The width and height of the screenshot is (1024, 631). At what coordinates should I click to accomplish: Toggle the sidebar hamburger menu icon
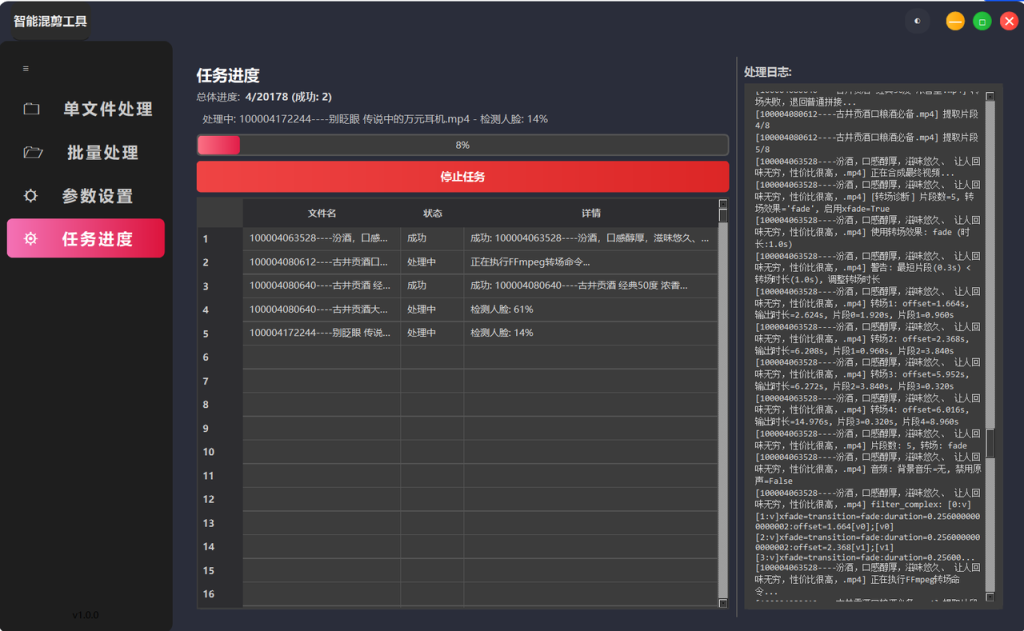25,69
